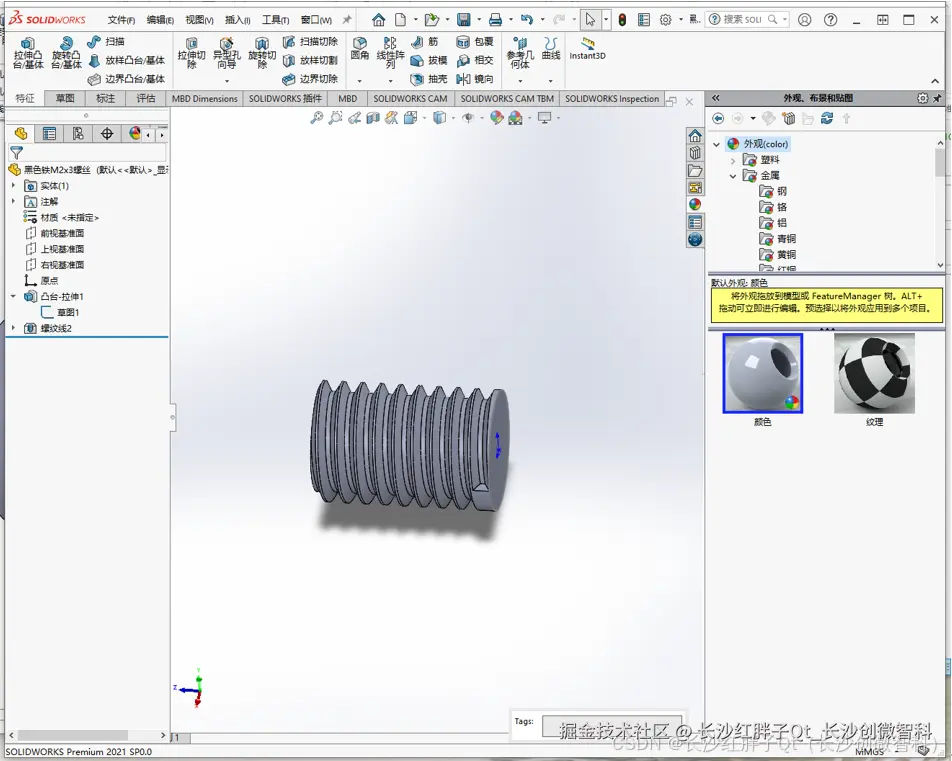The image size is (952, 761).
Task: Click the refresh icon in the appearances panel
Action: (x=827, y=118)
